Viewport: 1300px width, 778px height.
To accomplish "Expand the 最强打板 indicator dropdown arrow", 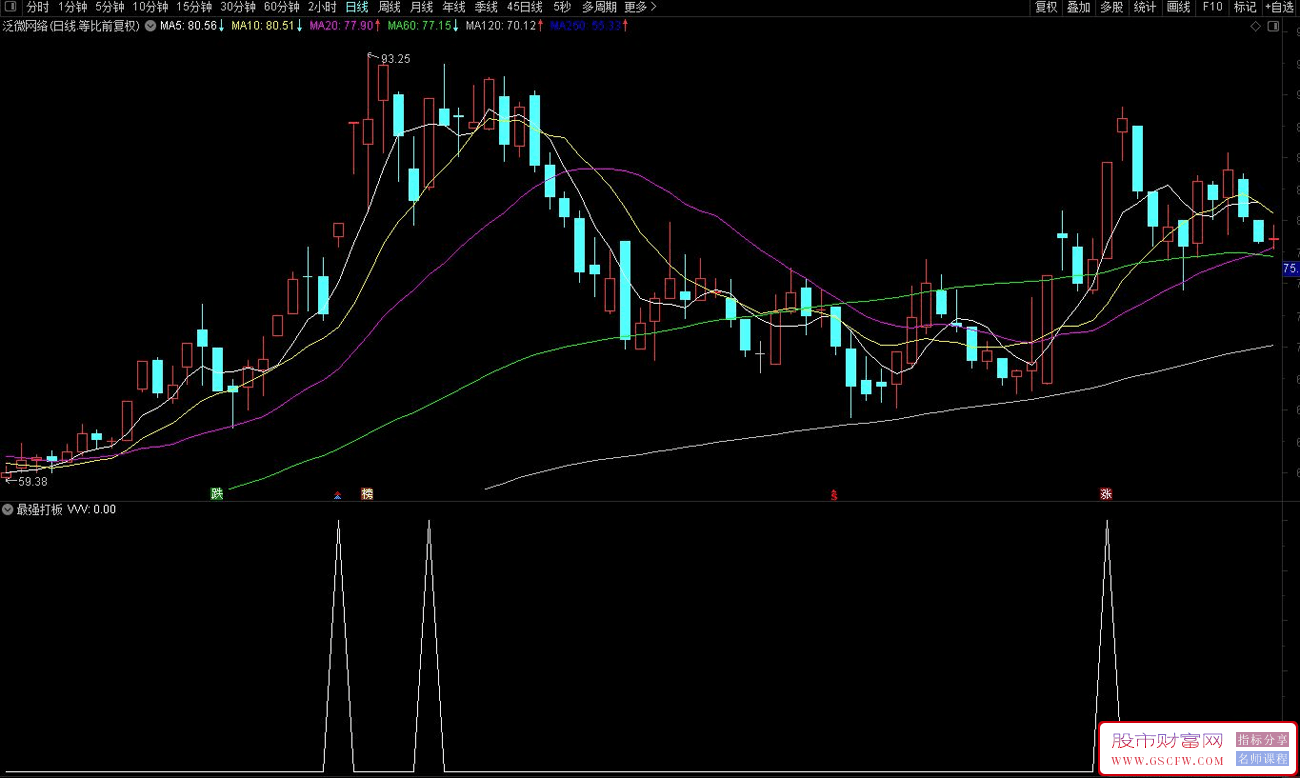I will [x=8, y=510].
